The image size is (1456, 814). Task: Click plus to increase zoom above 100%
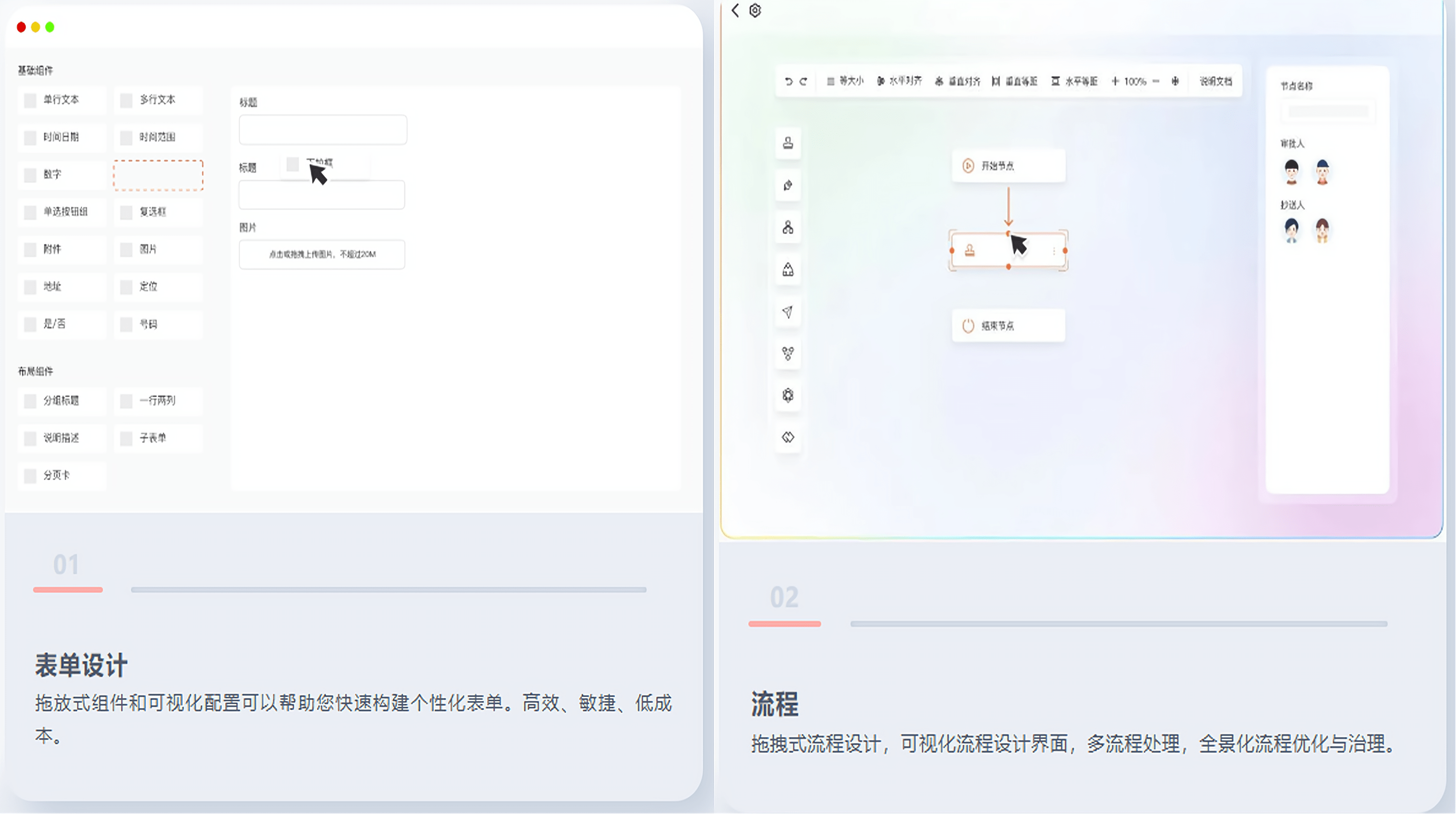(x=1115, y=81)
